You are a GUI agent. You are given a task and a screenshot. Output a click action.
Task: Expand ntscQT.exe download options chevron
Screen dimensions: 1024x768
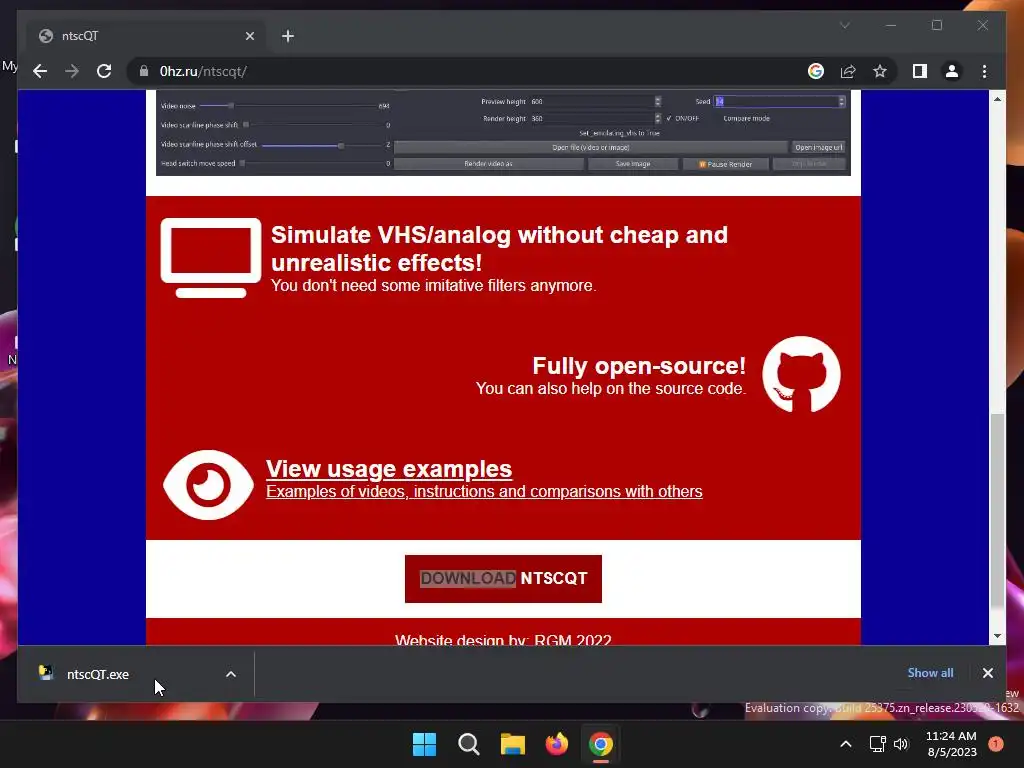231,674
